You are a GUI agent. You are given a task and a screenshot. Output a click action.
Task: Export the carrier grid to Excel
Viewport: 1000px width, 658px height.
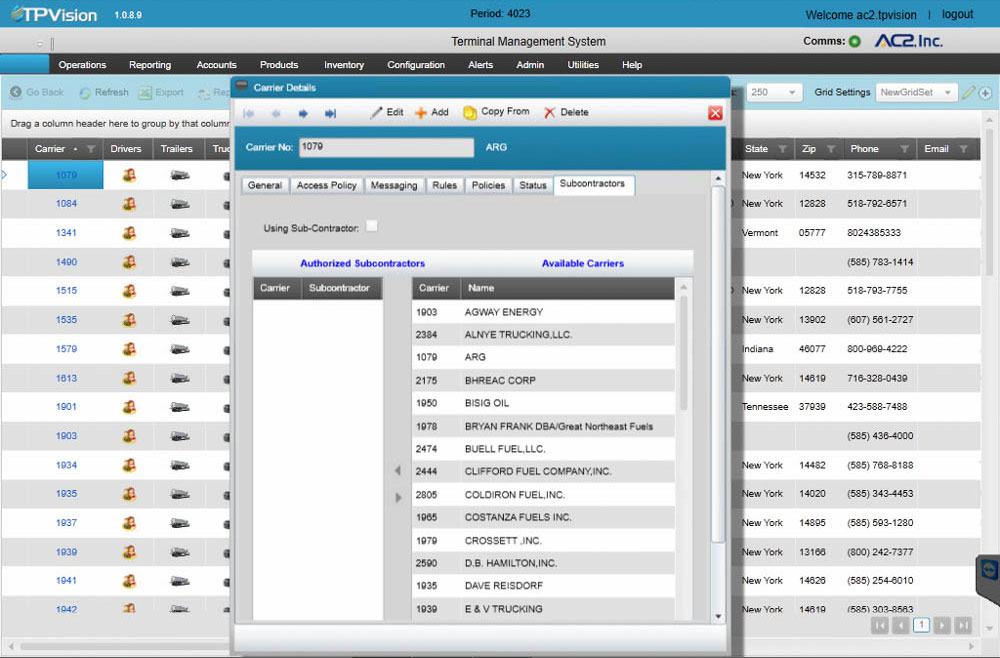coord(160,92)
